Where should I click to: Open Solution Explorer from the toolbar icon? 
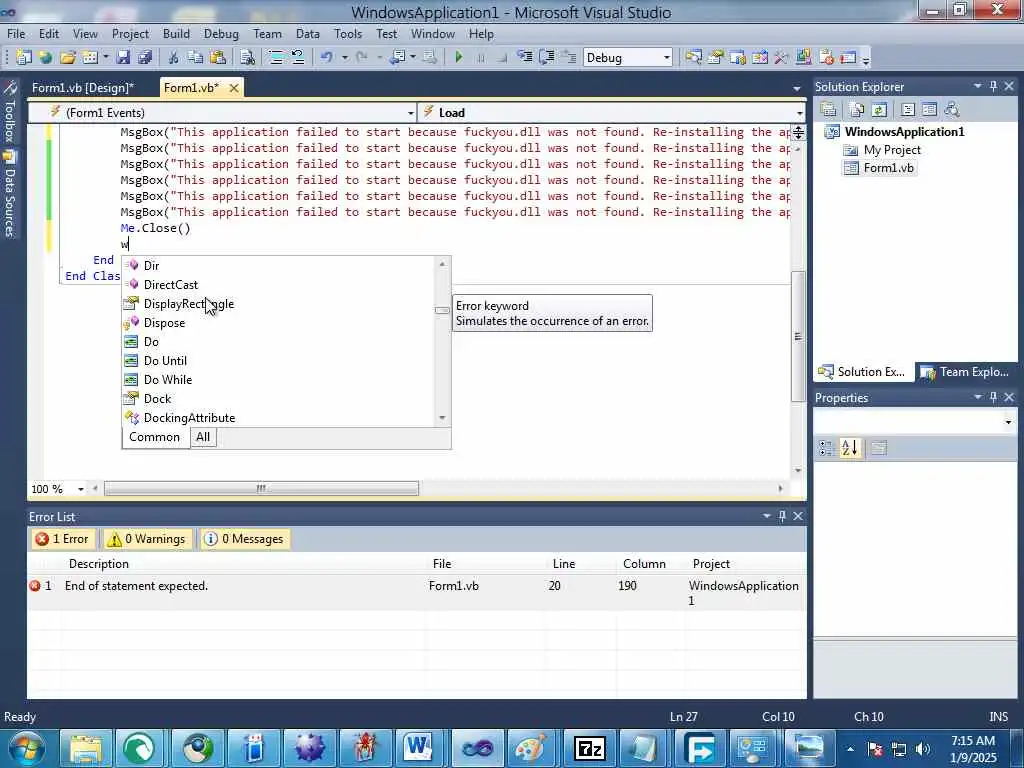point(694,57)
